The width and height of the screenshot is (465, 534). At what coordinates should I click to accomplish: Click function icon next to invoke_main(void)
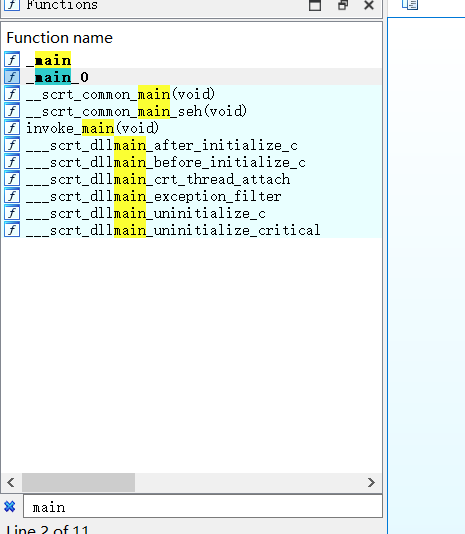tap(12, 128)
